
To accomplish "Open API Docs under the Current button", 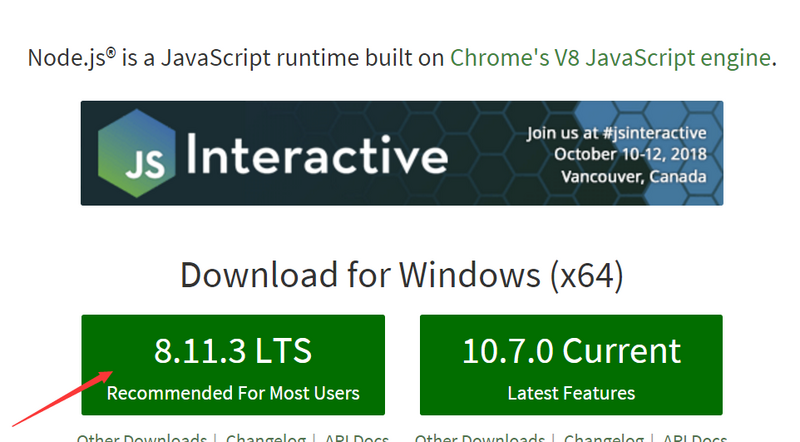I will (x=694, y=437).
